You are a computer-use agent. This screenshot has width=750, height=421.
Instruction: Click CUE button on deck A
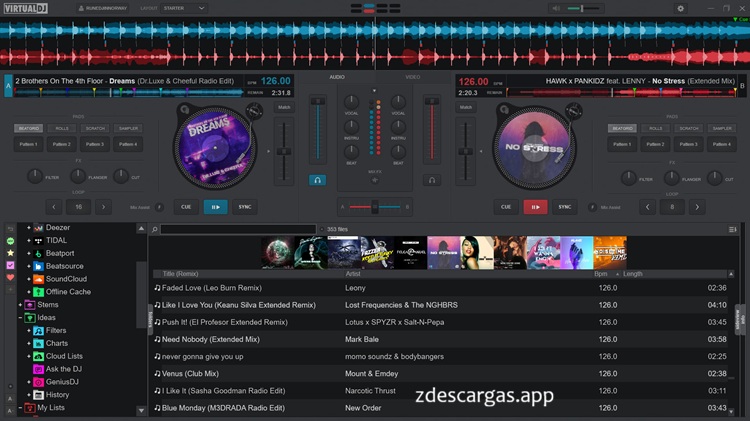pyautogui.click(x=186, y=207)
